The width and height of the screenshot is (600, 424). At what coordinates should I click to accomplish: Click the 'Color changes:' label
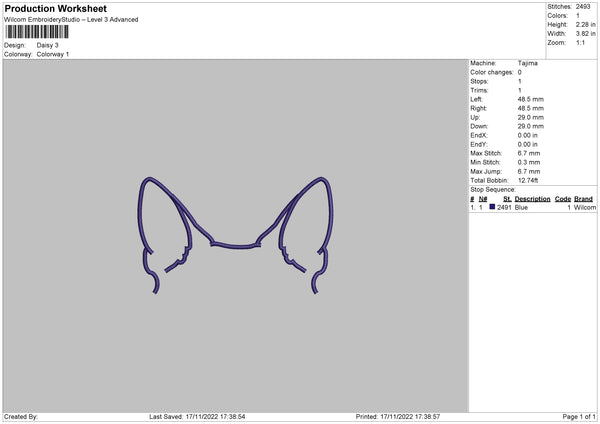tap(491, 72)
